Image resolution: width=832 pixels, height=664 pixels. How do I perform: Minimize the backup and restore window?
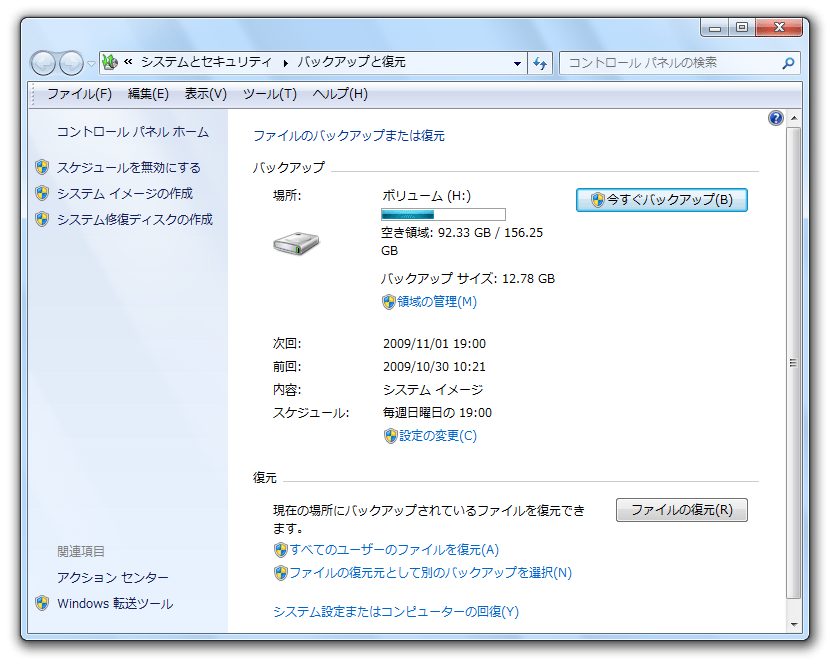(x=715, y=28)
